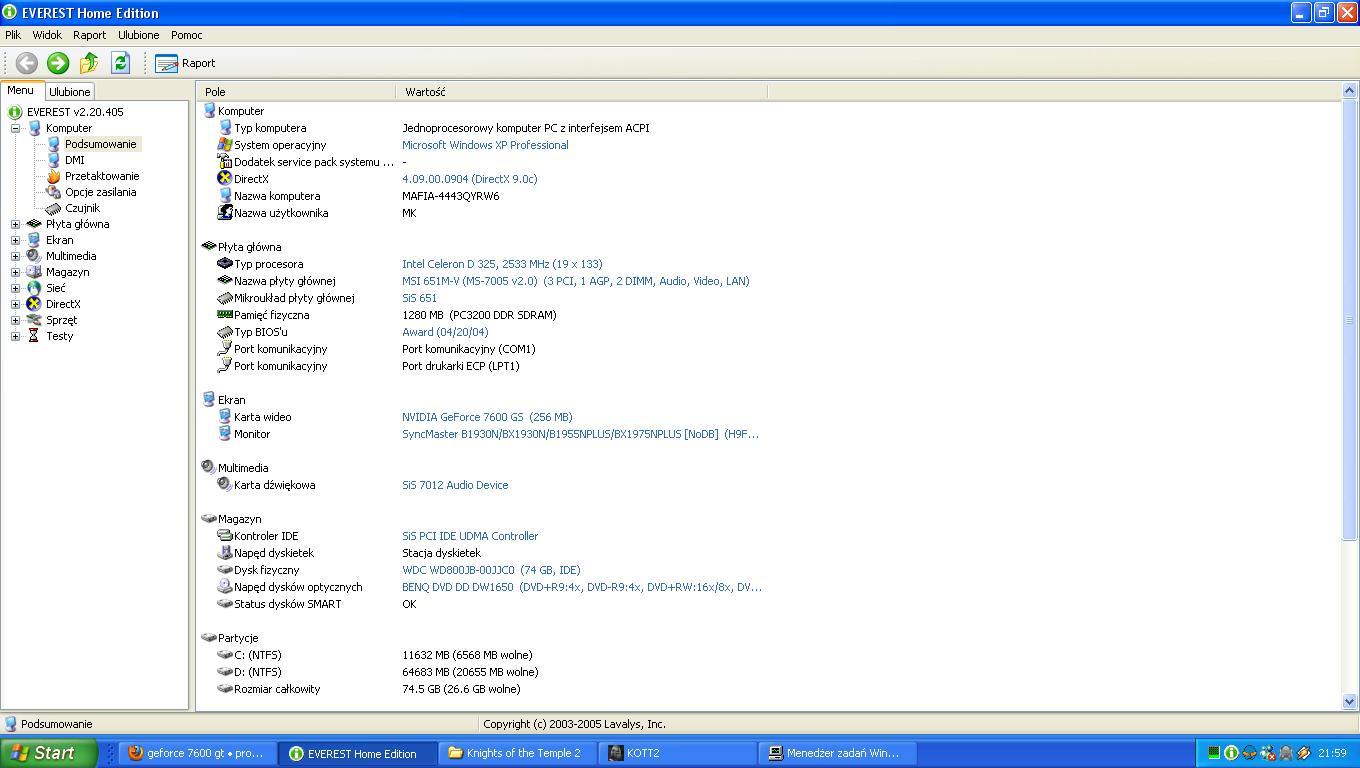Switch to Knights of the Temple 2 folder
This screenshot has height=768, width=1360.
tap(519, 753)
